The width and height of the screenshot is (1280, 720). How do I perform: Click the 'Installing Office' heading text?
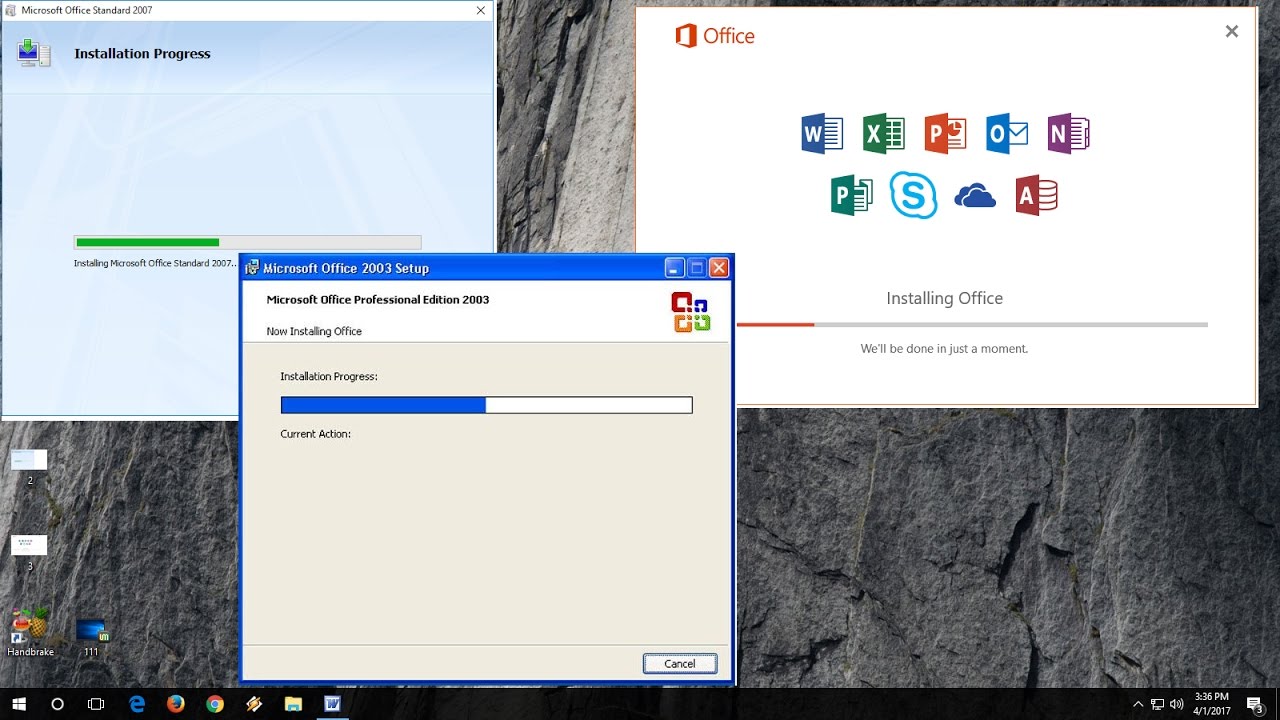tap(944, 298)
